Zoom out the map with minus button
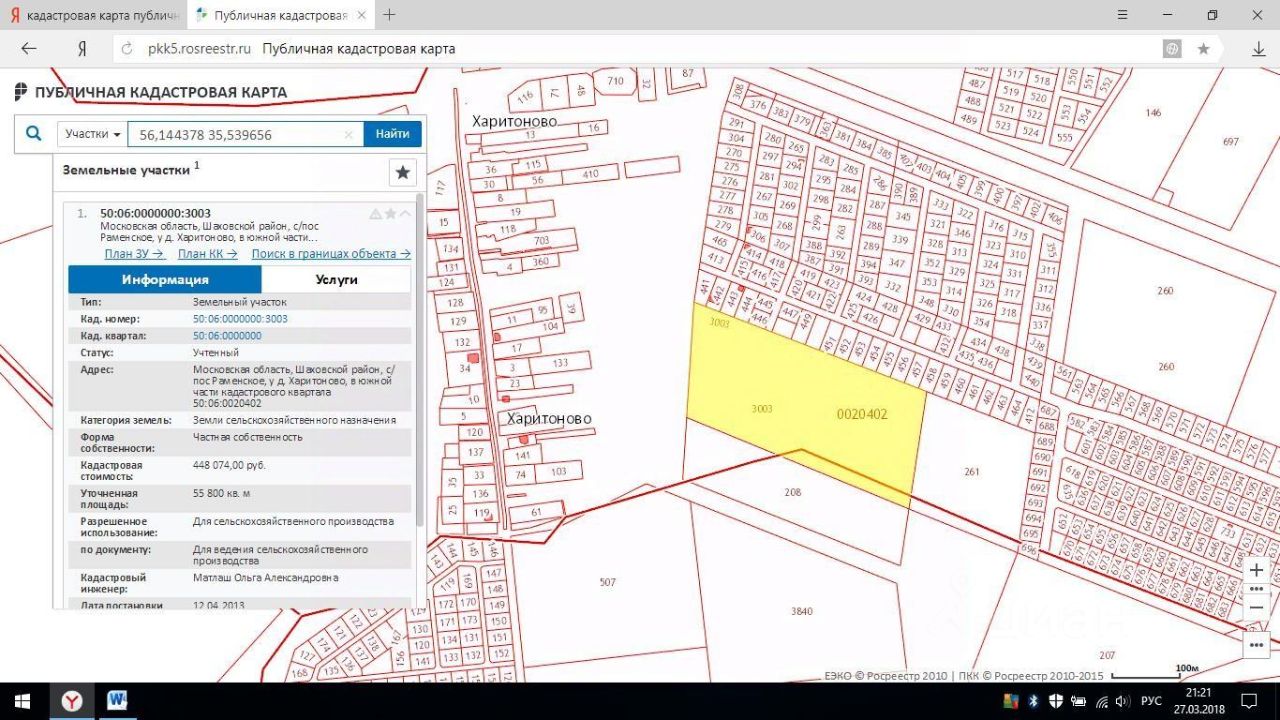 1256,607
